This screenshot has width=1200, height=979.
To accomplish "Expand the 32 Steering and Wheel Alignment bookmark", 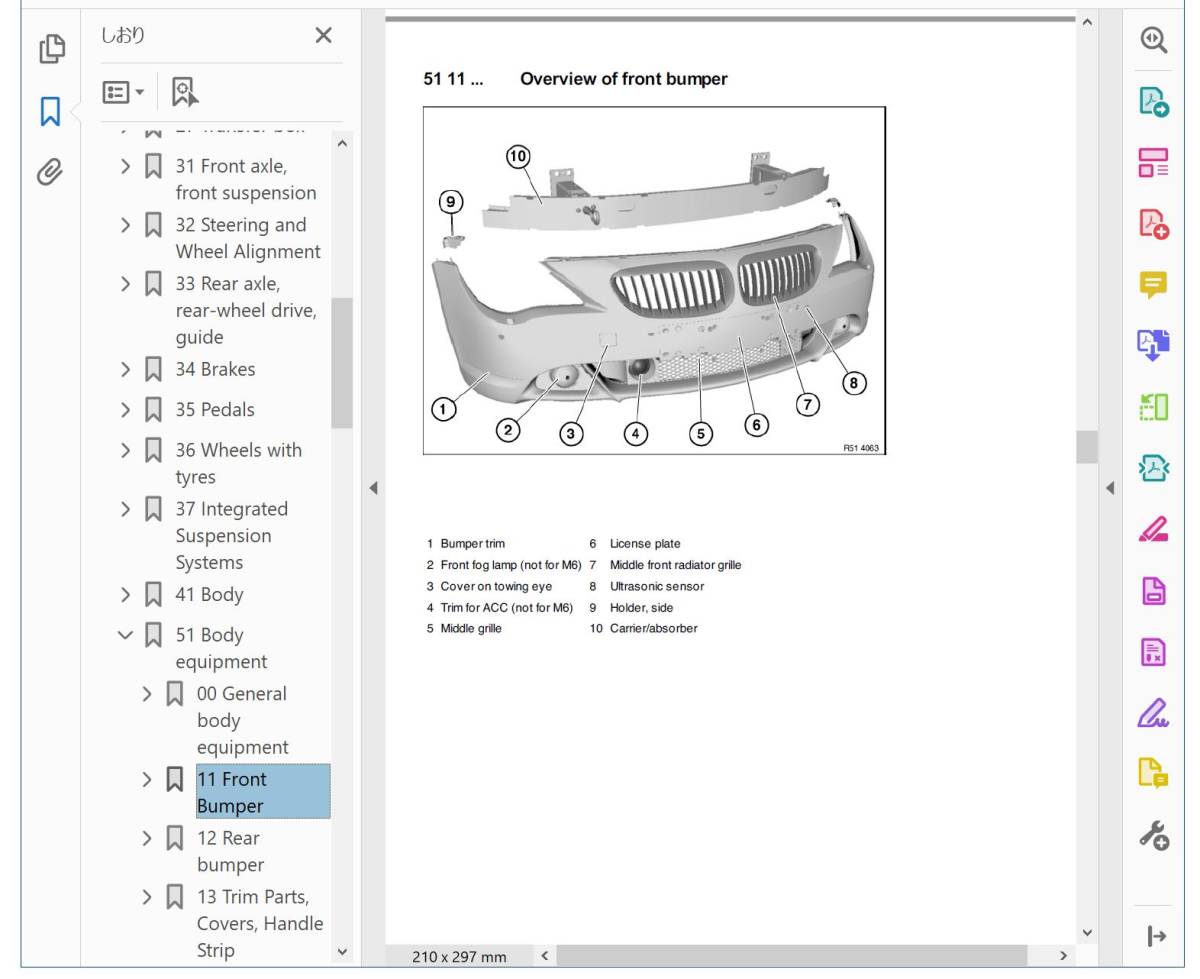I will [126, 225].
